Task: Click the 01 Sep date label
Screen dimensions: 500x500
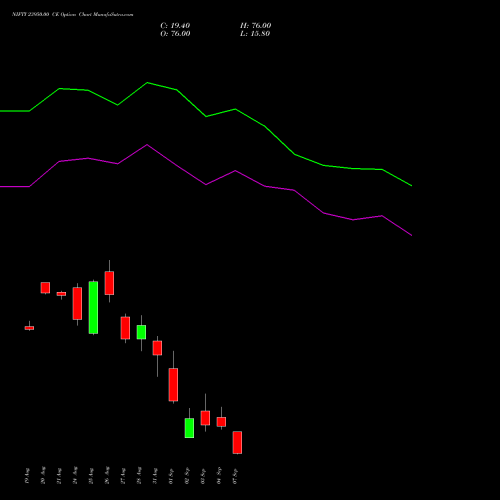Action: [x=171, y=476]
